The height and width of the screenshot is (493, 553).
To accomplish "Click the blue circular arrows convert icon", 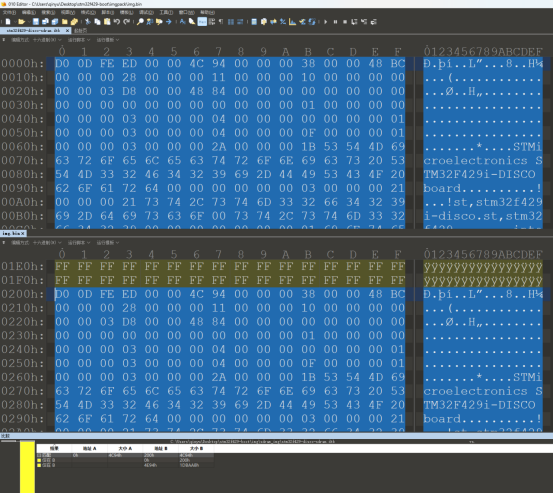I will (312, 22).
